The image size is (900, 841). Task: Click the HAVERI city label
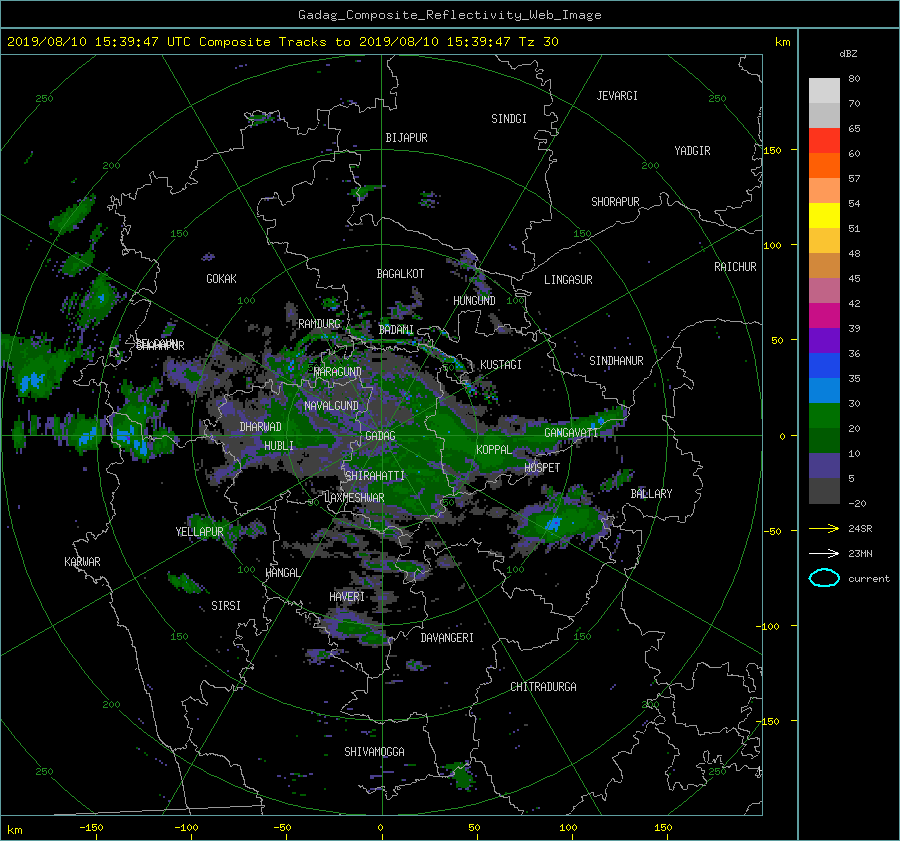(347, 597)
